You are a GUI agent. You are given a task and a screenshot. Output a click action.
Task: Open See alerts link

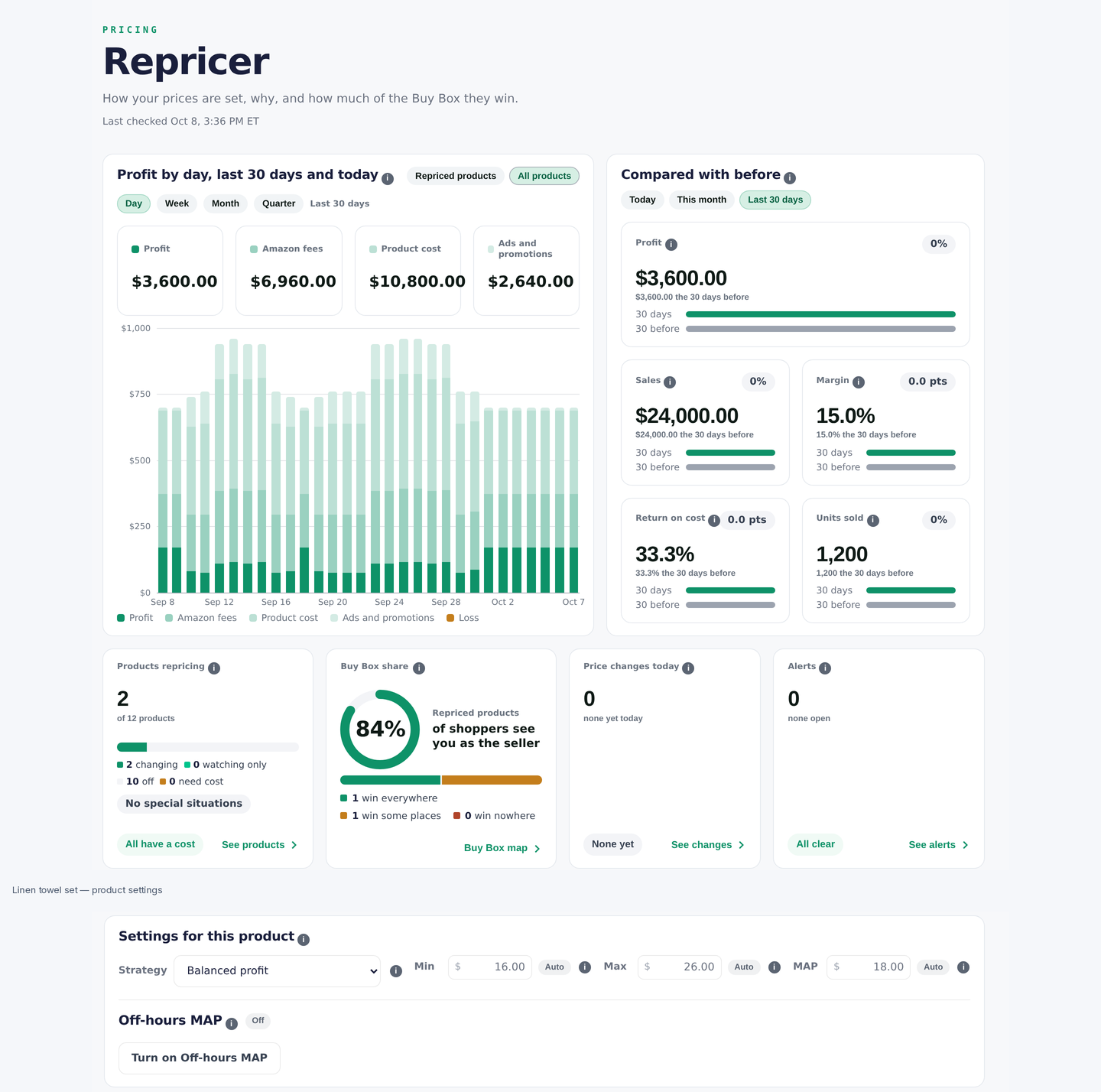(x=939, y=845)
